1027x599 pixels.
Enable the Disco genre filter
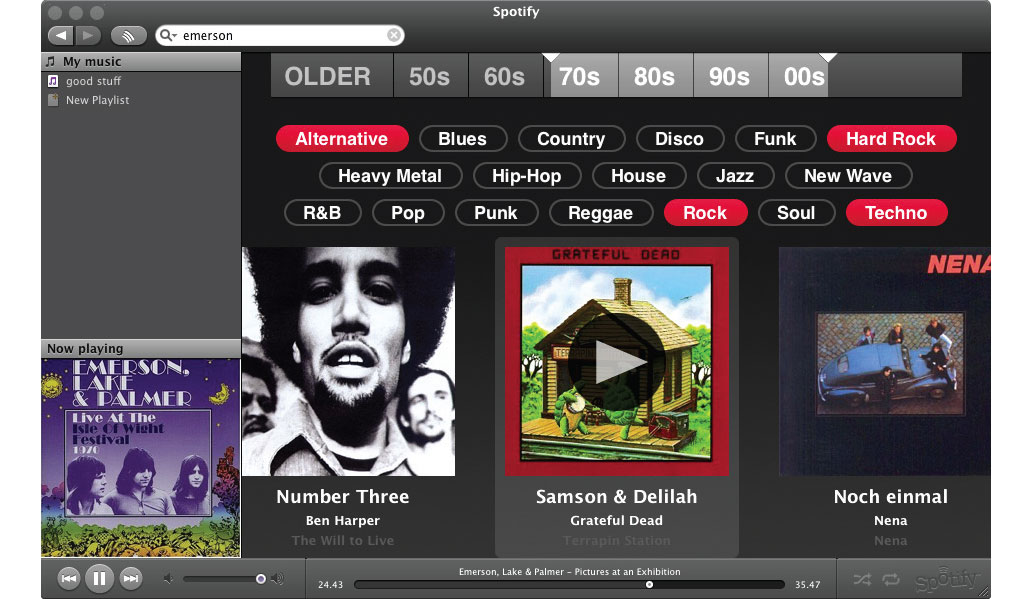[679, 139]
